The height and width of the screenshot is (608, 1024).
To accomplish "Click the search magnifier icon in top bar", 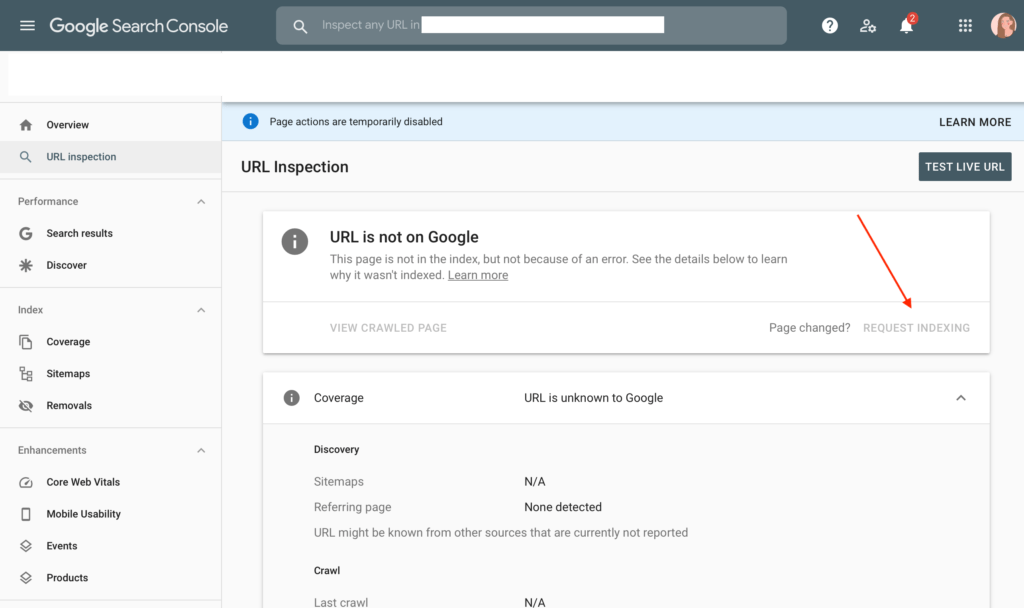I will (300, 26).
